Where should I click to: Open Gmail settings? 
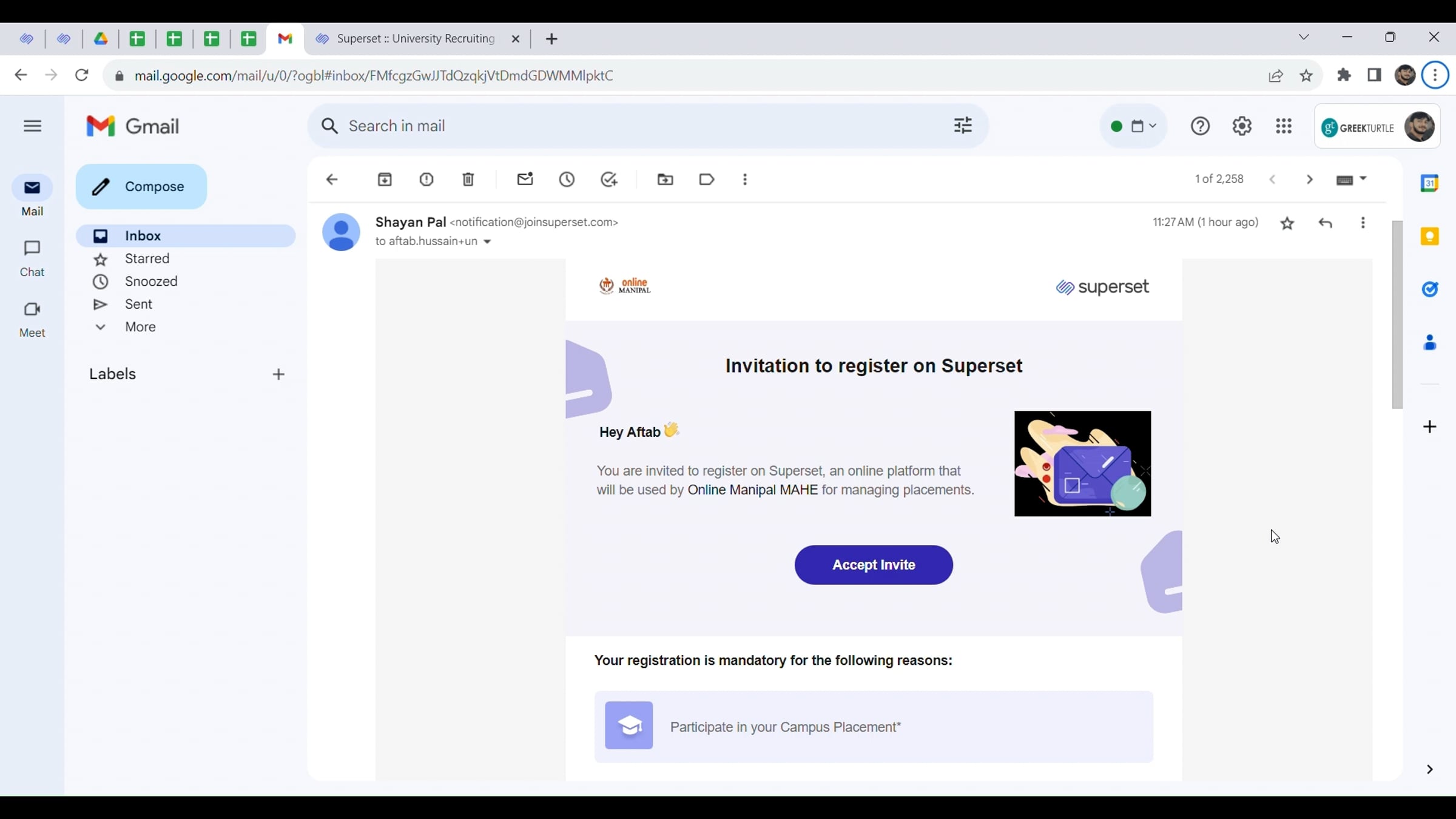click(1242, 126)
